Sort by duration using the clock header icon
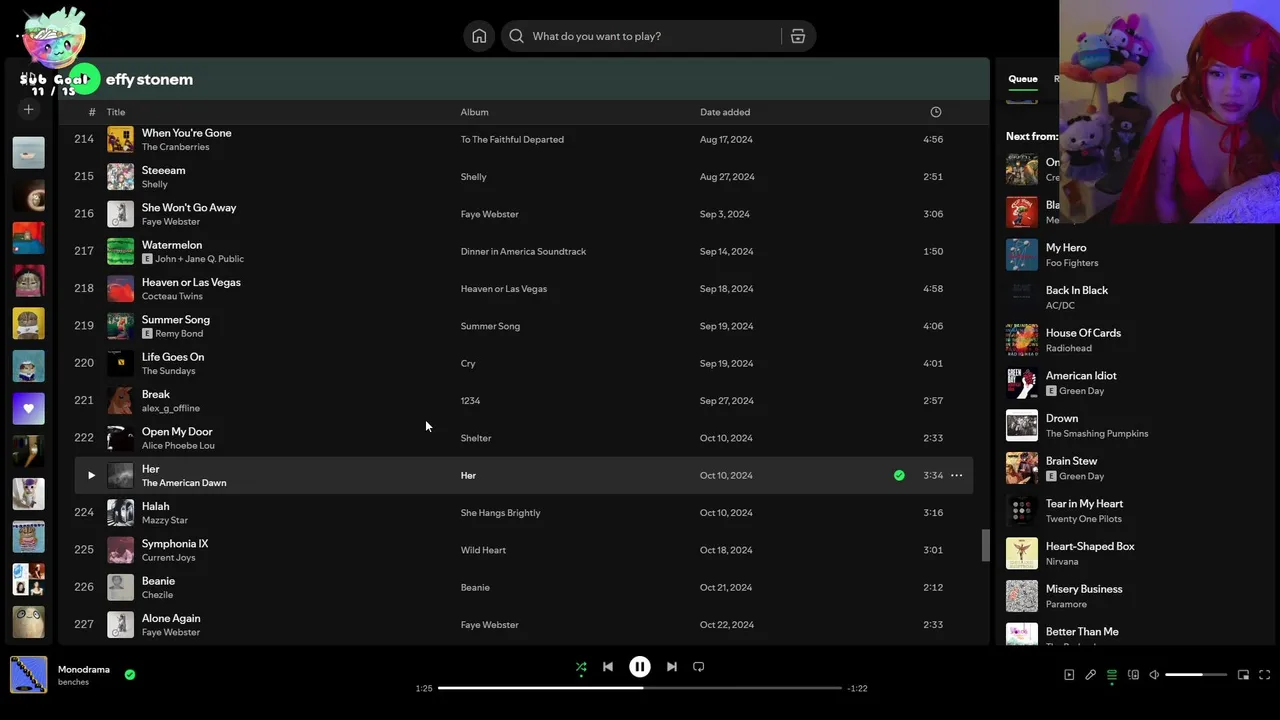 click(935, 112)
